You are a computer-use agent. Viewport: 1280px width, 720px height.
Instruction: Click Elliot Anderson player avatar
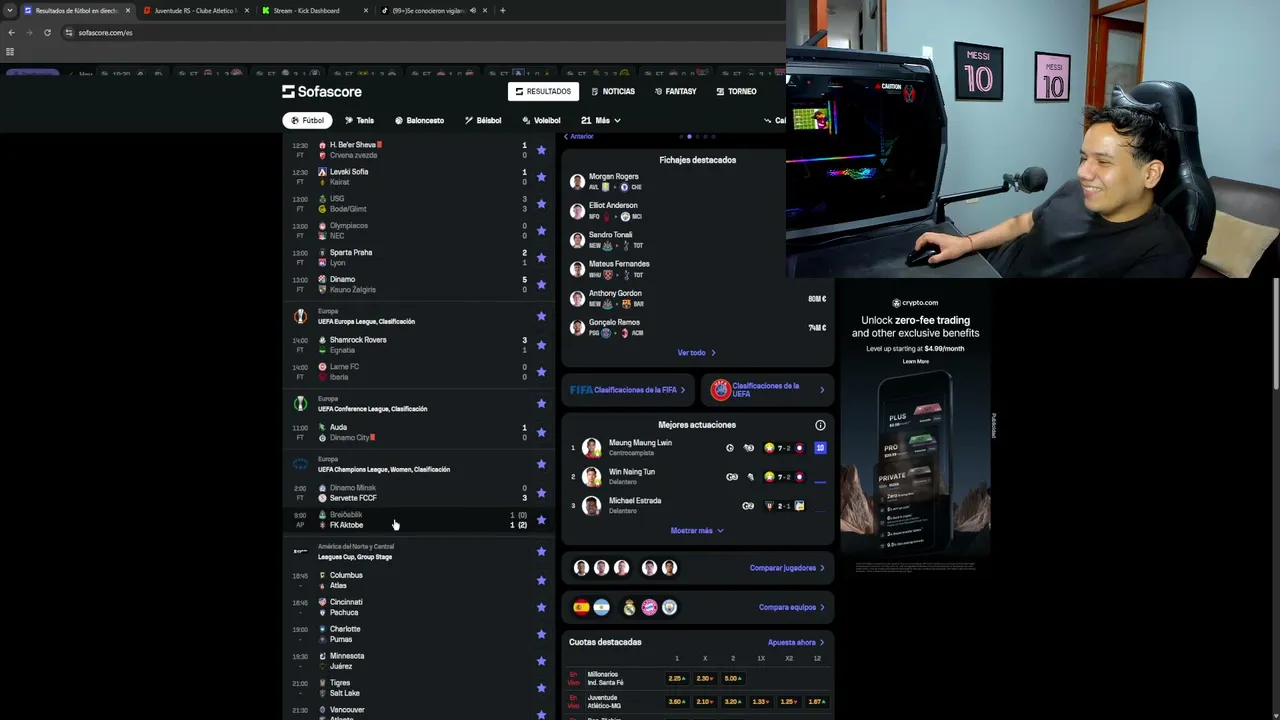577,211
